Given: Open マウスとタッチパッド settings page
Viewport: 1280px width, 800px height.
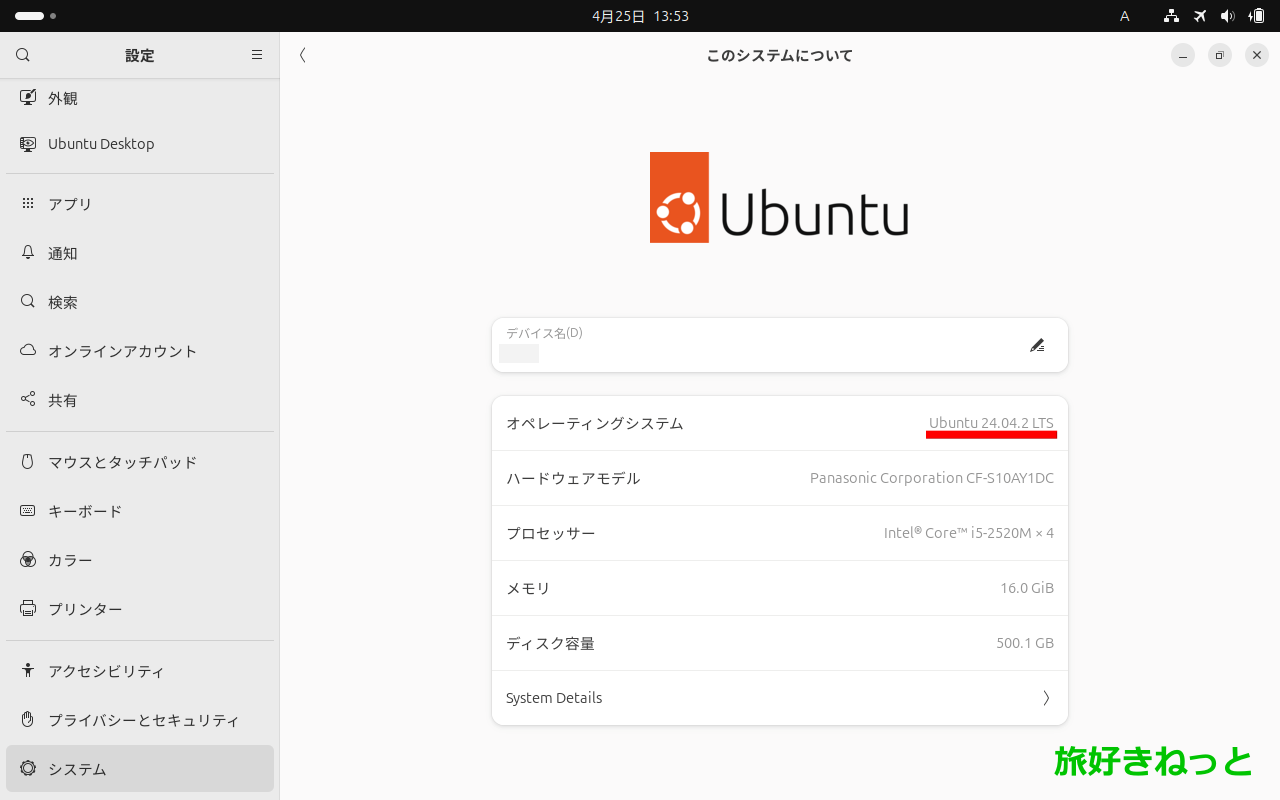Looking at the screenshot, I should tap(140, 462).
